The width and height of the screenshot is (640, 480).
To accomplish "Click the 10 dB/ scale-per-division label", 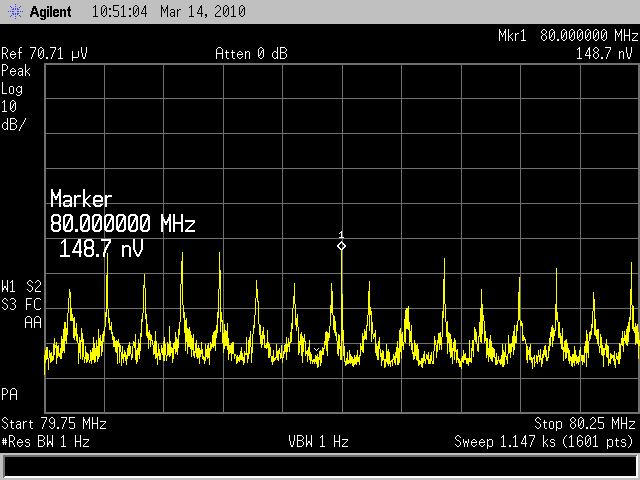I will pos(13,113).
